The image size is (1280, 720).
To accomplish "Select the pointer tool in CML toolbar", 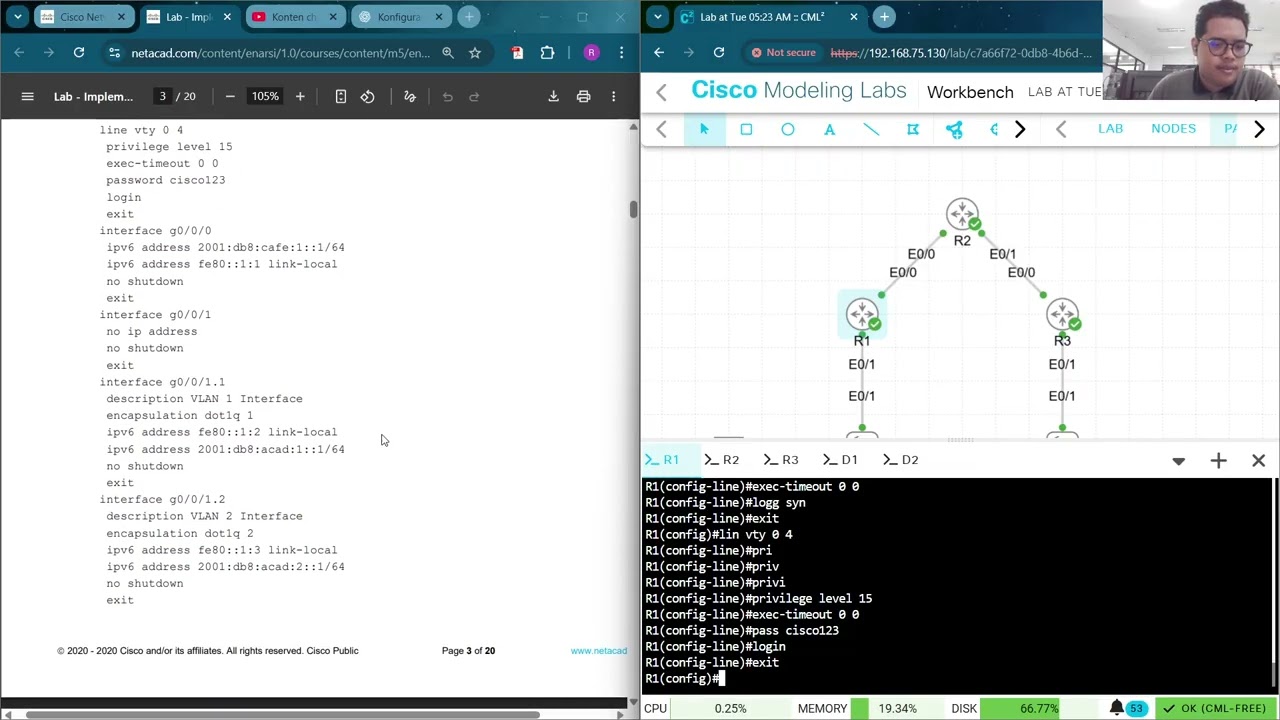I will click(x=704, y=129).
